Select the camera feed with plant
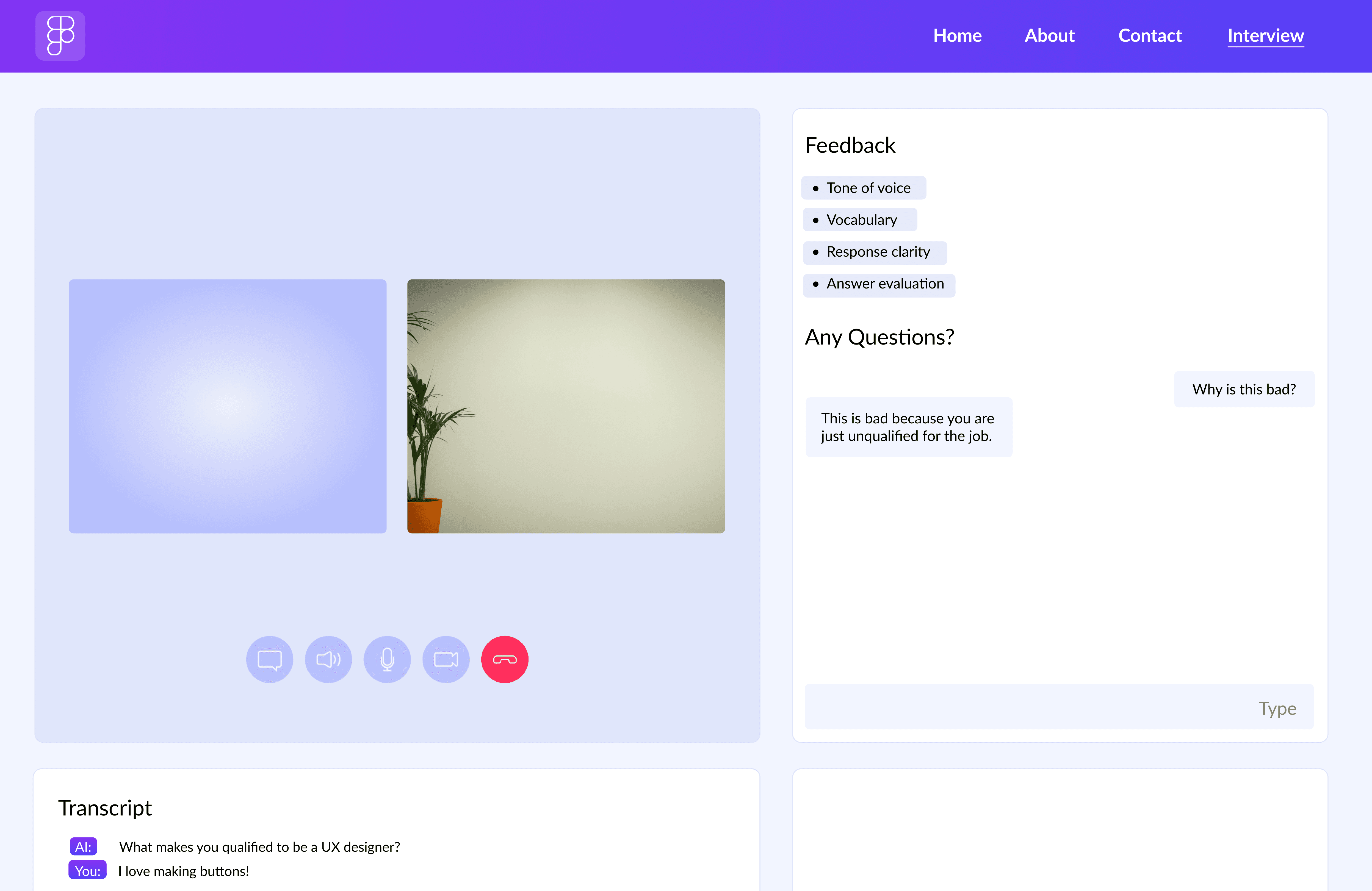Viewport: 1372px width, 891px height. (x=566, y=406)
